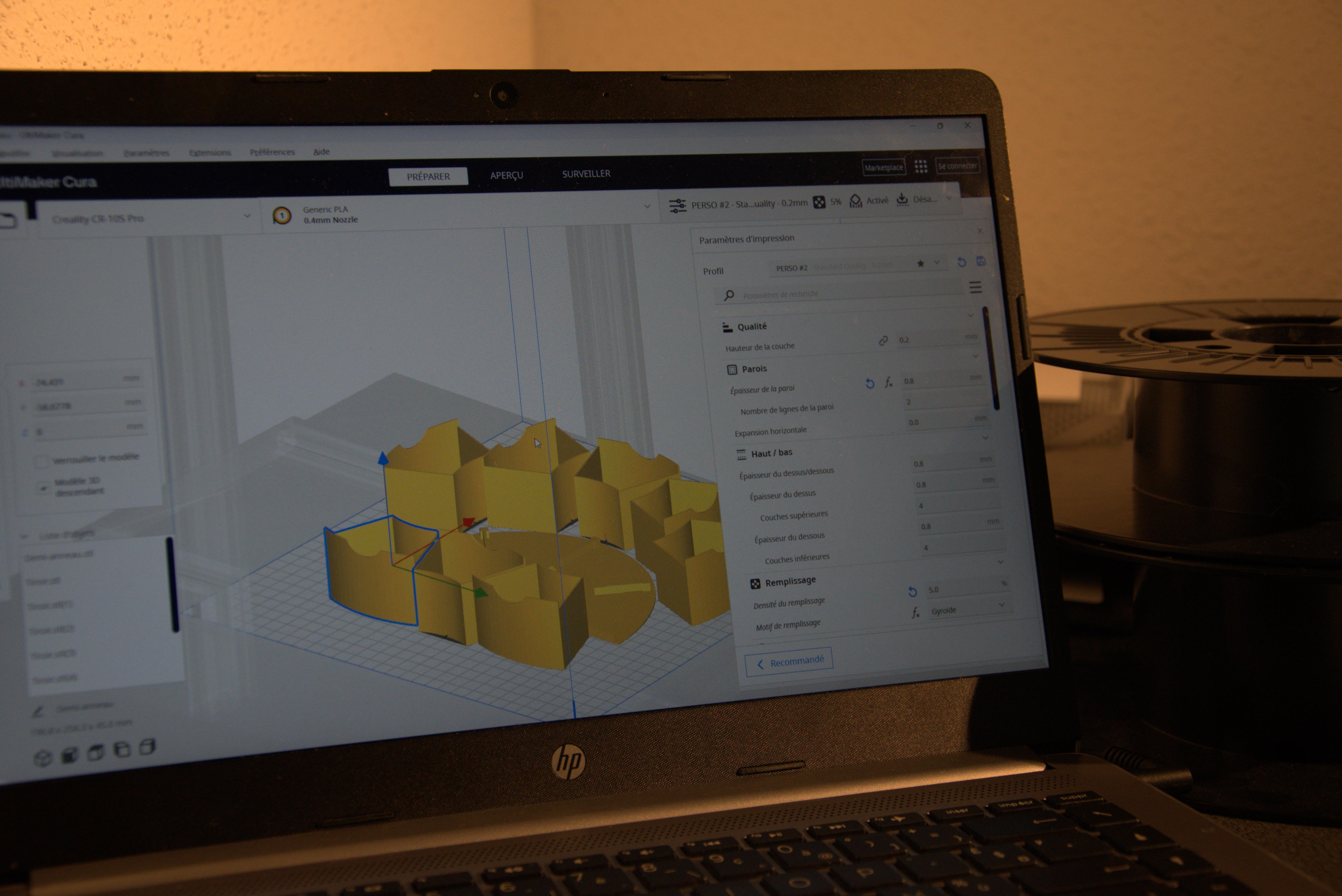Image resolution: width=1342 pixels, height=896 pixels.
Task: Click the star icon in the Profil box
Action: pyautogui.click(x=920, y=263)
